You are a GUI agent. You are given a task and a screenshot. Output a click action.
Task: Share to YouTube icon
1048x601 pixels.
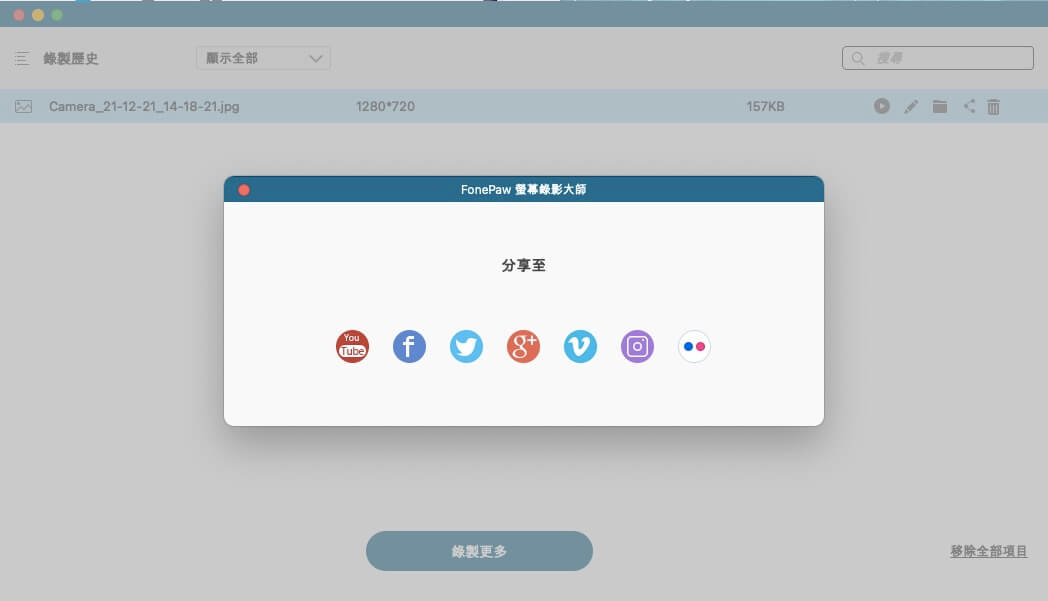click(x=352, y=346)
